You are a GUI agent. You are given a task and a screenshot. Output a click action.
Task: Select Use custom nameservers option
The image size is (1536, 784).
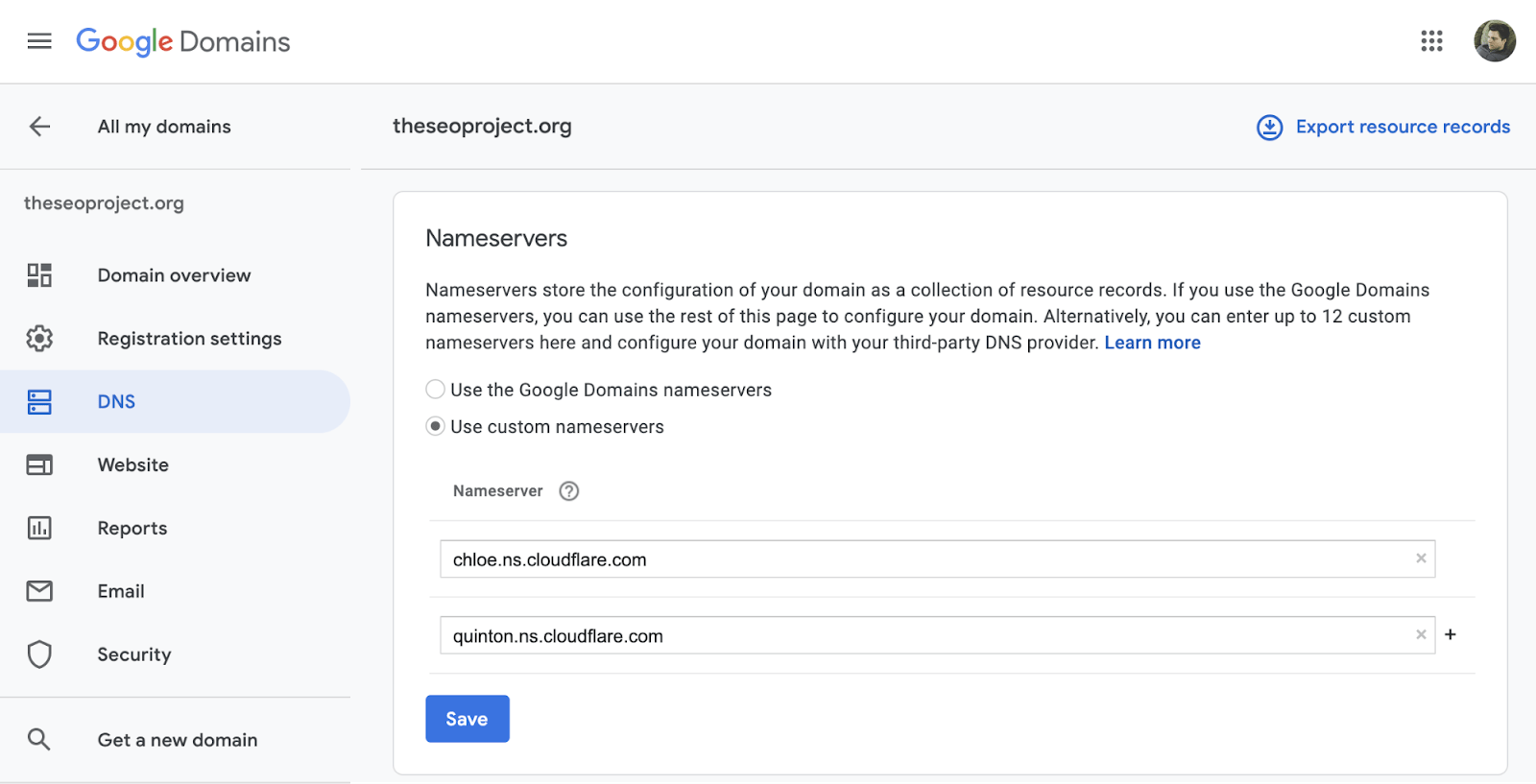(436, 426)
